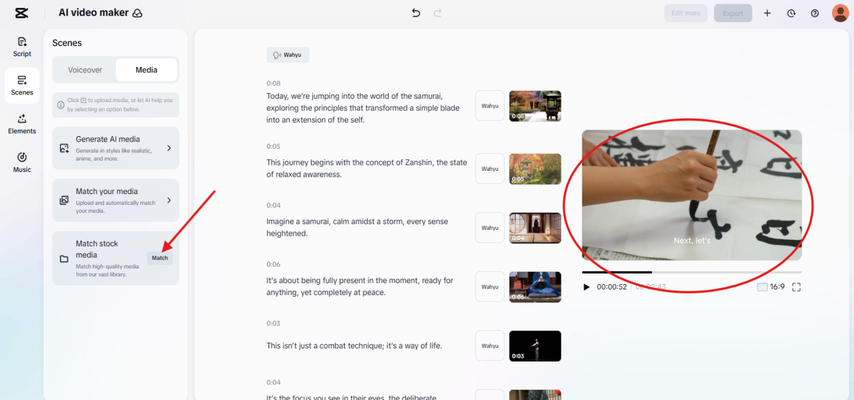Open the Scenes sidebar panel

click(22, 86)
